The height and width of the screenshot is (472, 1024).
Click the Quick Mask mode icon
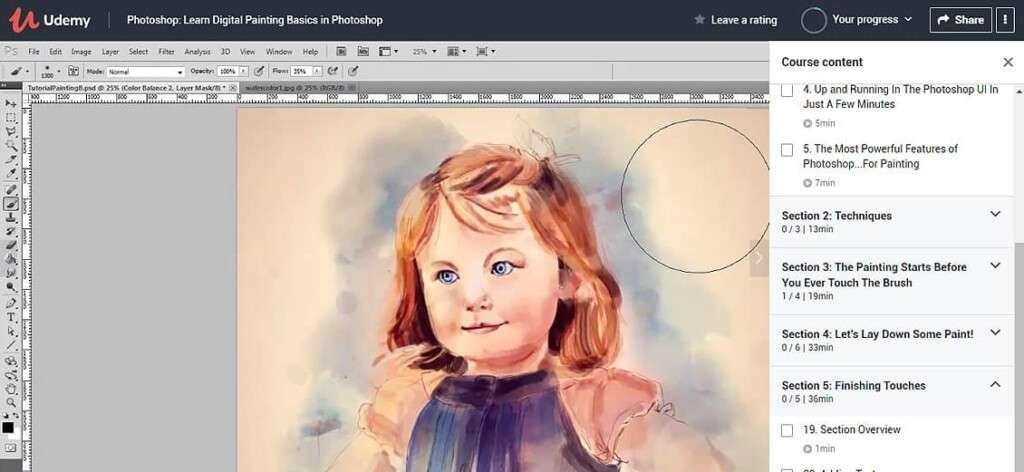[8, 448]
